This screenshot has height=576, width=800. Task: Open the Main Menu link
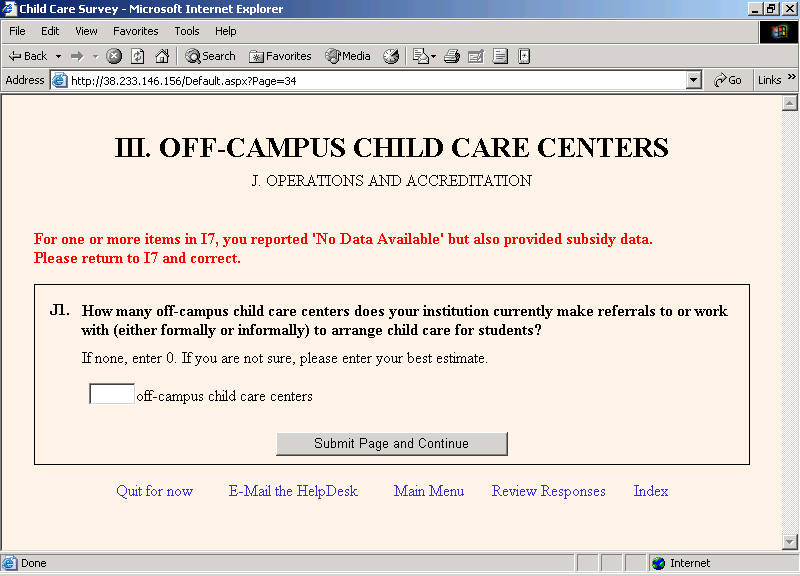[429, 491]
